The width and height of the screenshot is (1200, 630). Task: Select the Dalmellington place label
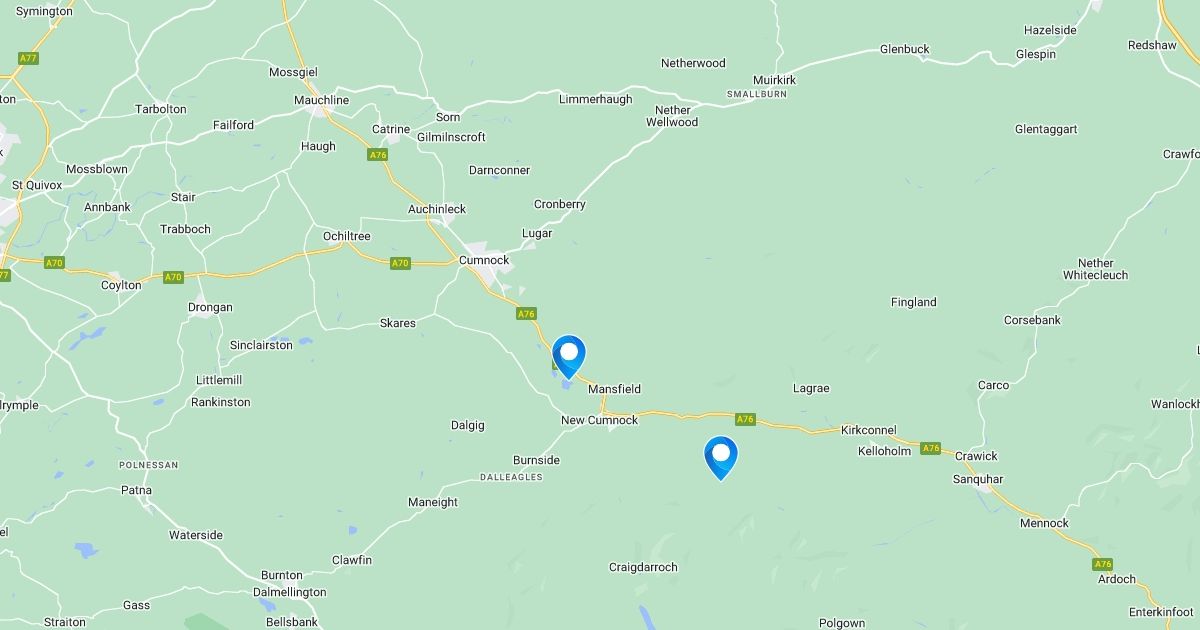(x=290, y=592)
